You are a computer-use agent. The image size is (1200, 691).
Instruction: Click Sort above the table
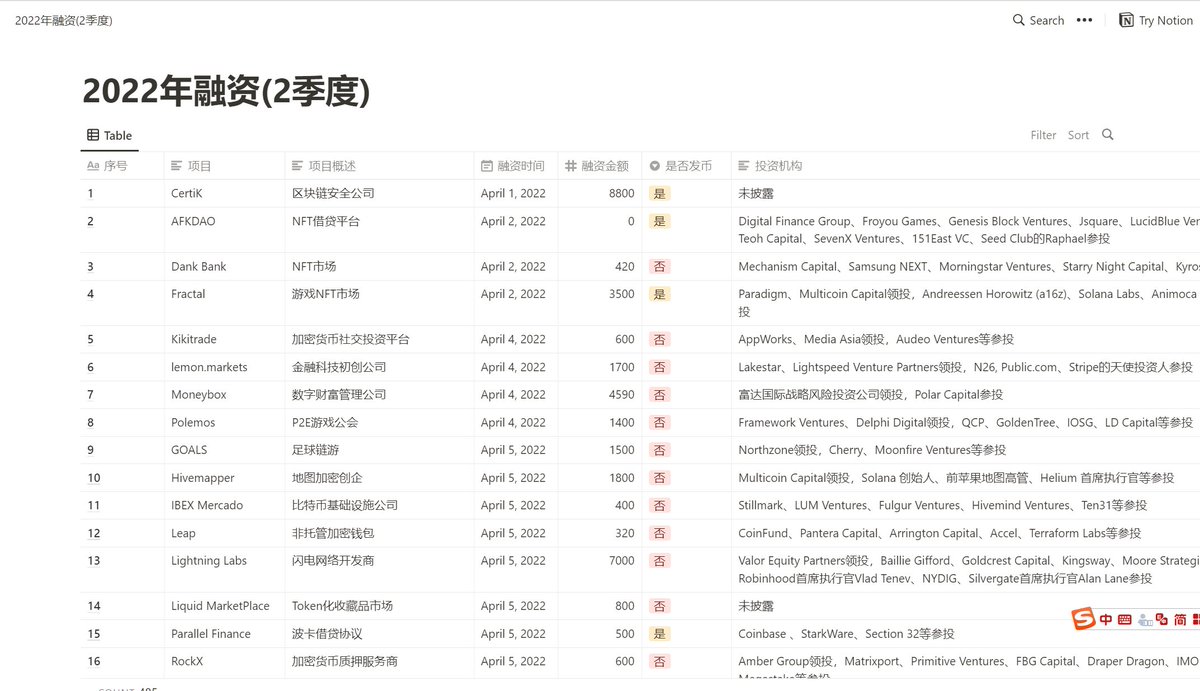(1078, 135)
